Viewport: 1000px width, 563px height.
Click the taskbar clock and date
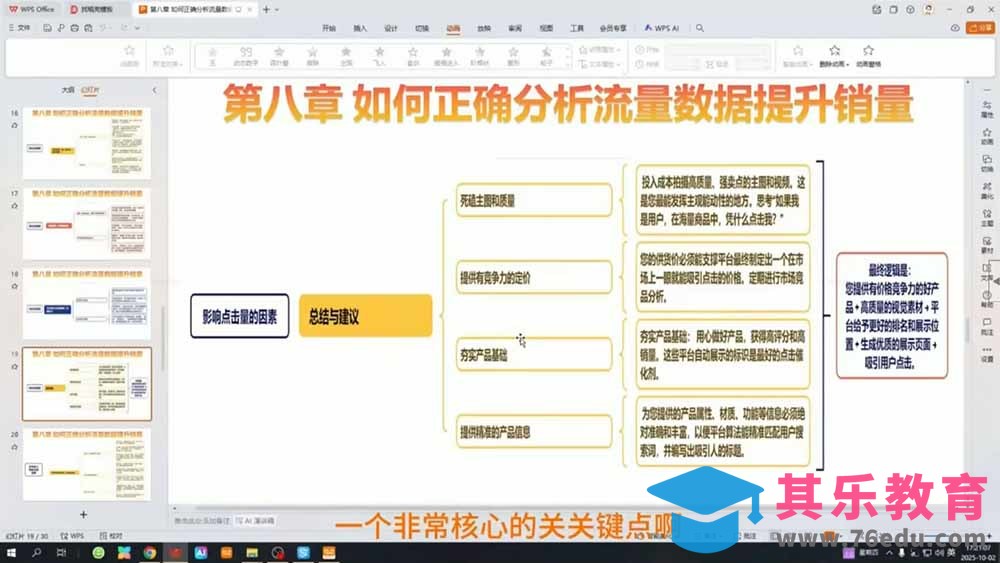[x=977, y=552]
